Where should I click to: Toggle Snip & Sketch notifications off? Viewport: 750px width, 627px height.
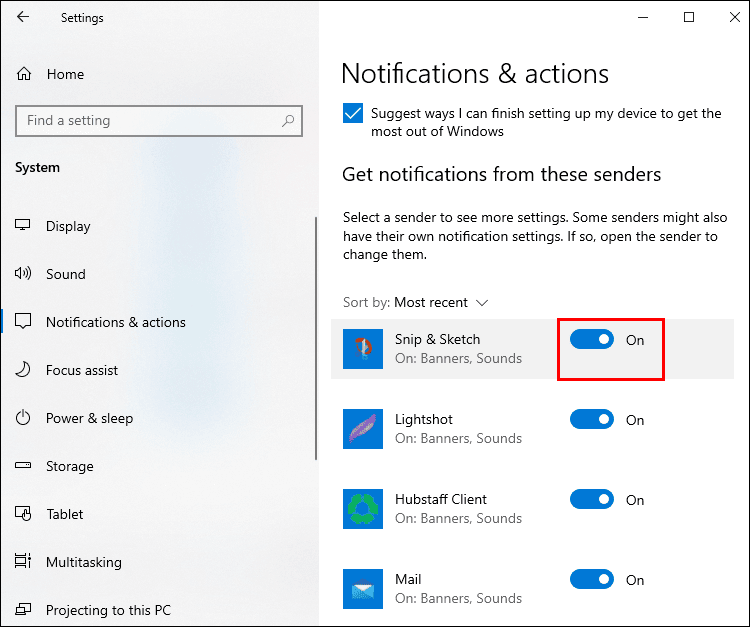[592, 340]
